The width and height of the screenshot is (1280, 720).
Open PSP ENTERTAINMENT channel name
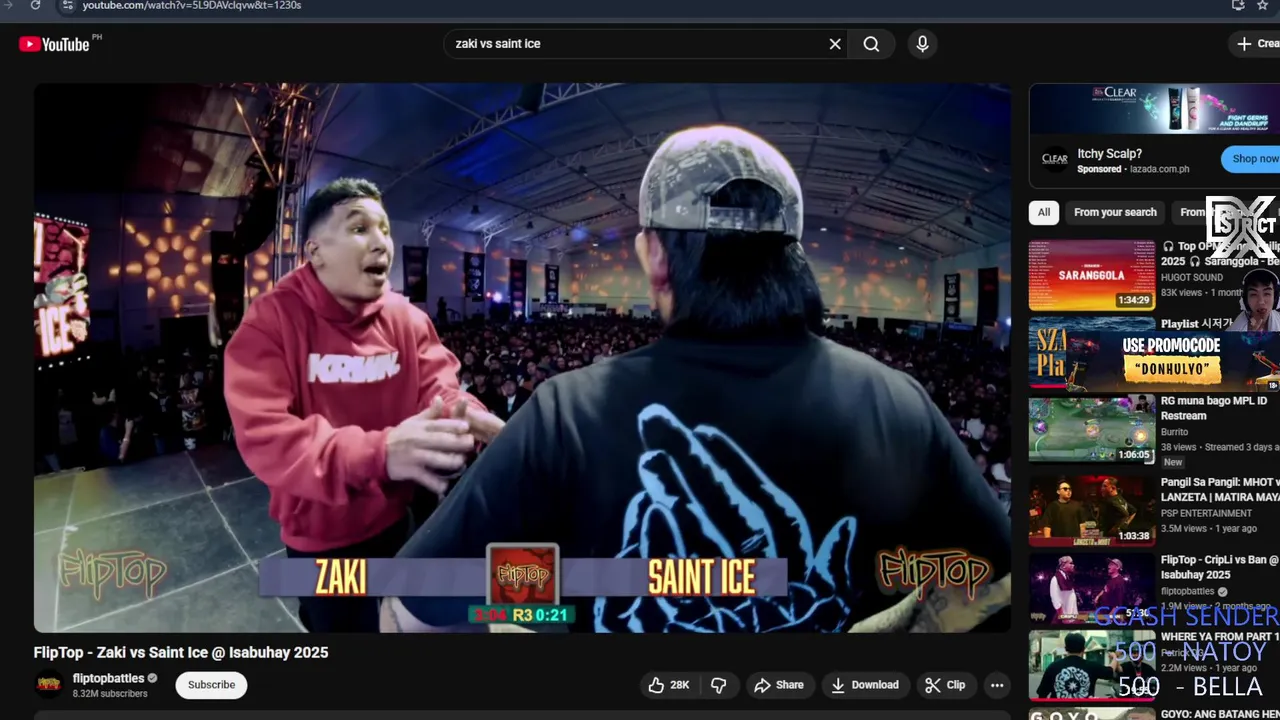tap(1208, 513)
